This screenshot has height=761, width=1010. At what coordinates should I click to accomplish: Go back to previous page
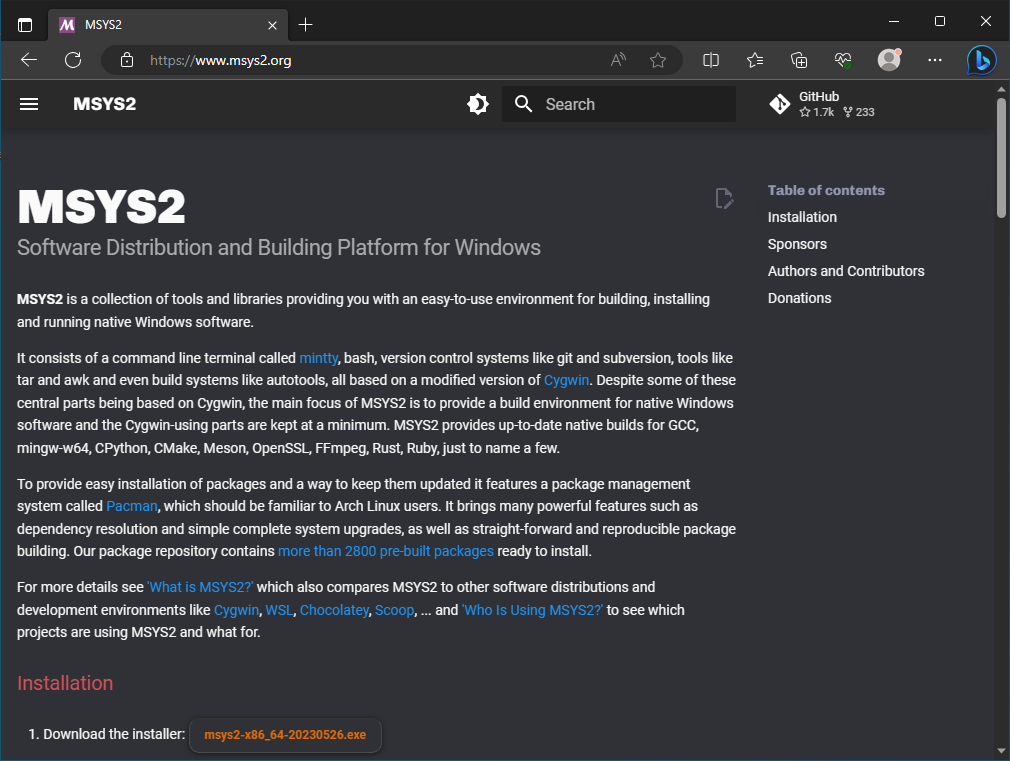(x=29, y=60)
